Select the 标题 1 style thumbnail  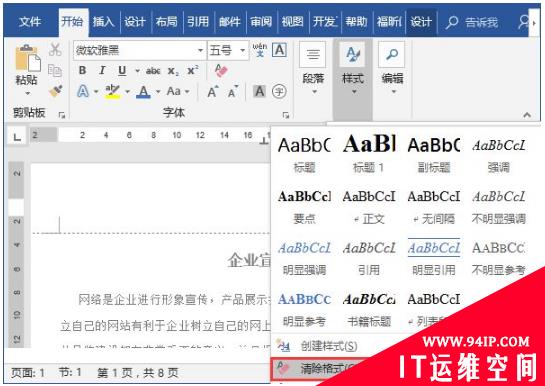[369, 154]
